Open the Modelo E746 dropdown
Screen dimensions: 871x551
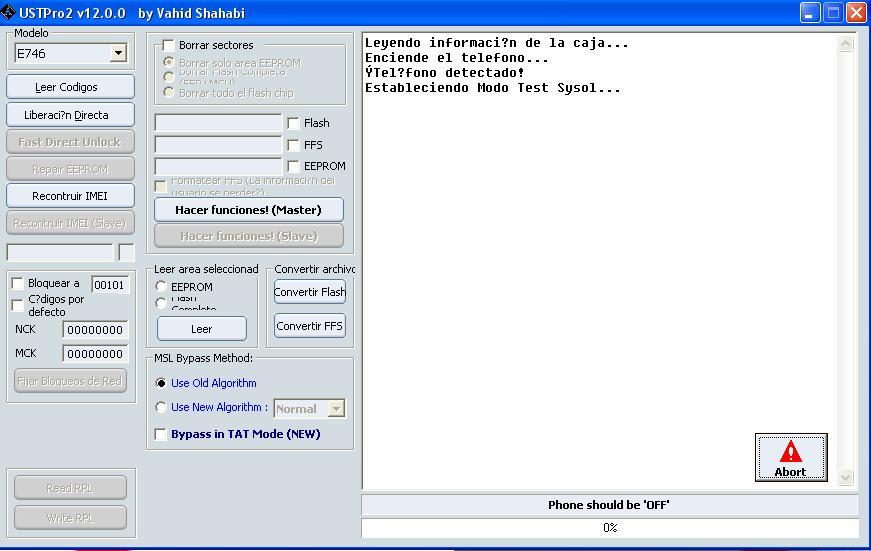118,53
